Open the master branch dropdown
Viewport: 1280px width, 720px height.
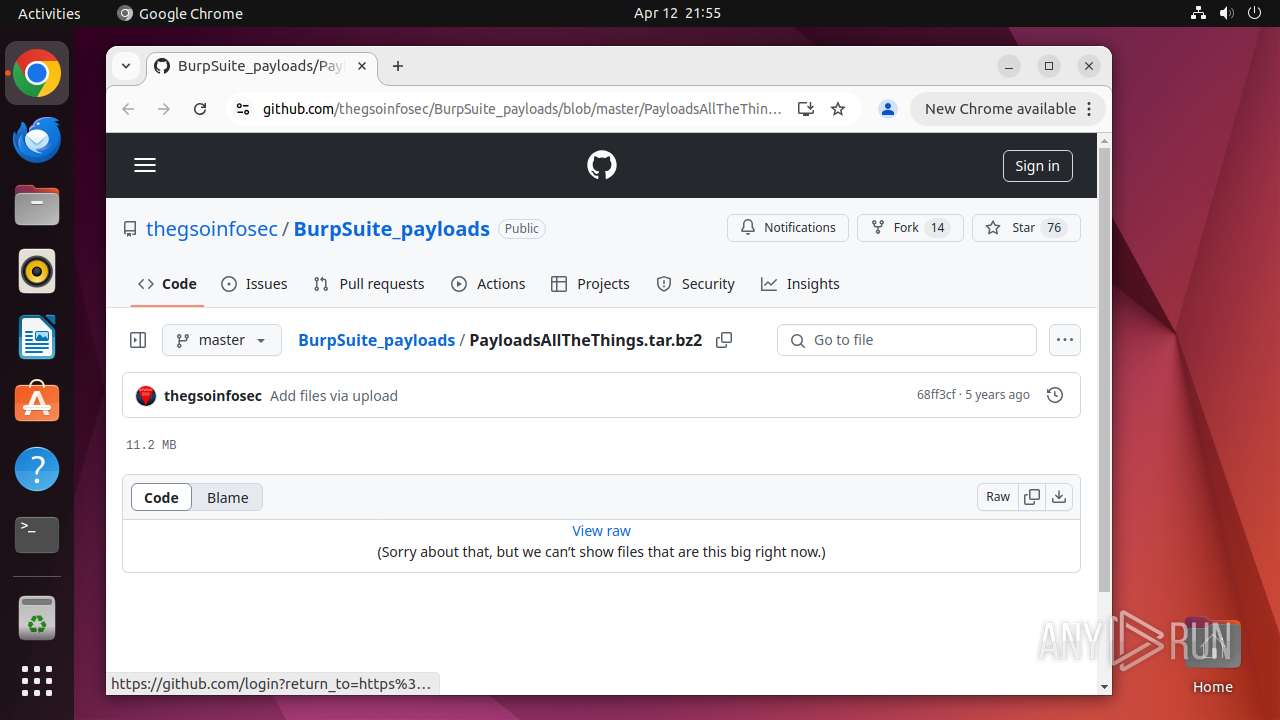pyautogui.click(x=222, y=340)
